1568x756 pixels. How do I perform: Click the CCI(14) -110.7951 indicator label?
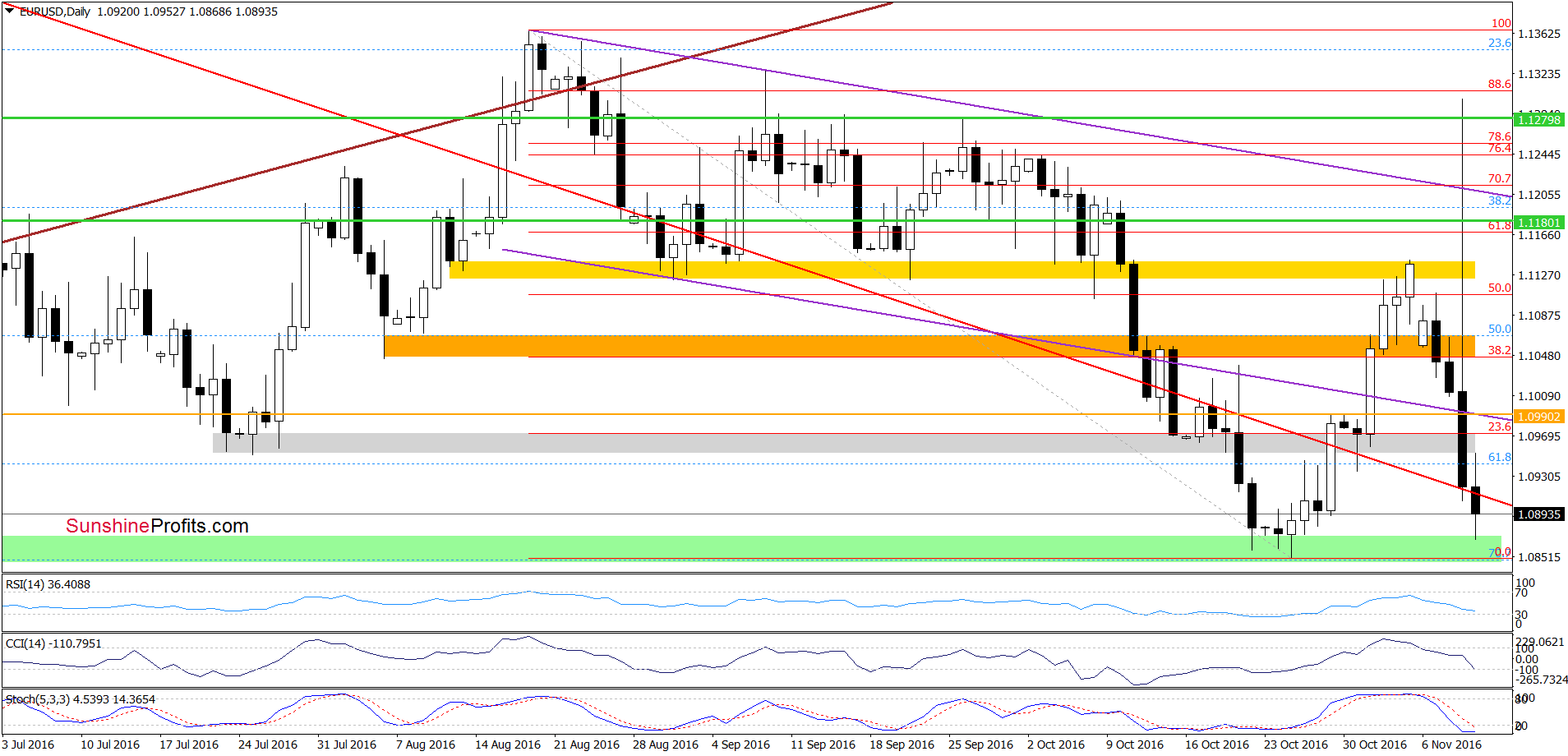54,643
